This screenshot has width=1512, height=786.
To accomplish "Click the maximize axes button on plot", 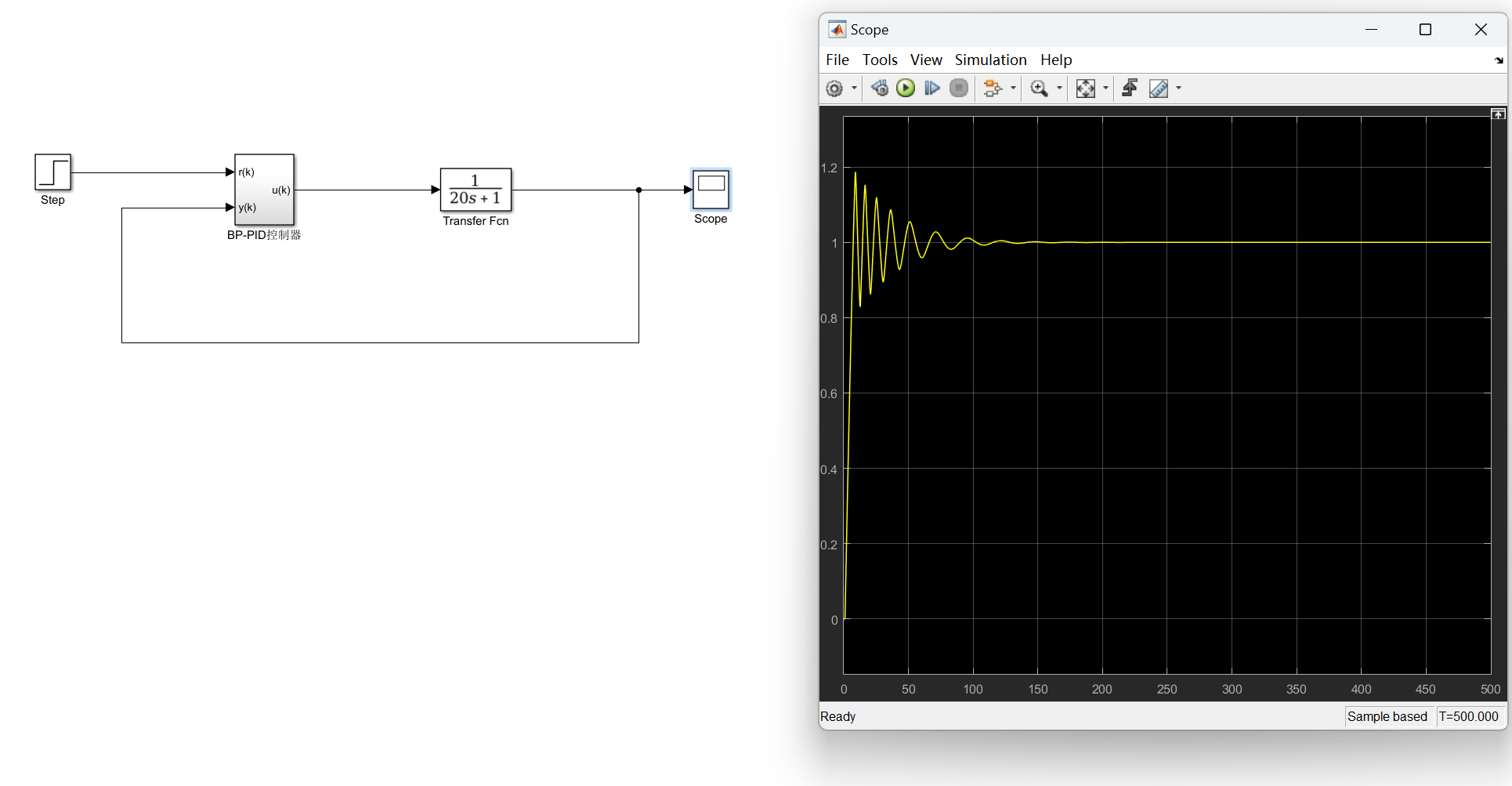I will [1498, 114].
